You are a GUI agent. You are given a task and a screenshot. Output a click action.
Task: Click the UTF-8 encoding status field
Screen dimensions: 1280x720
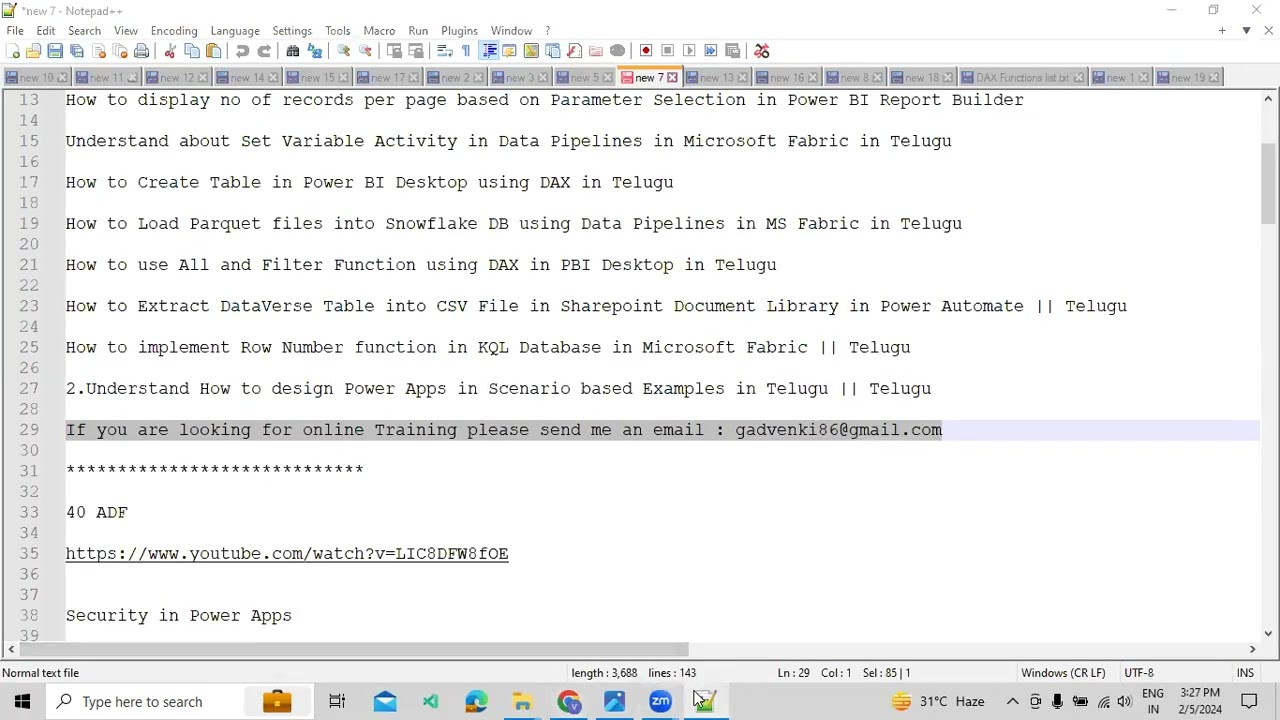click(1138, 673)
